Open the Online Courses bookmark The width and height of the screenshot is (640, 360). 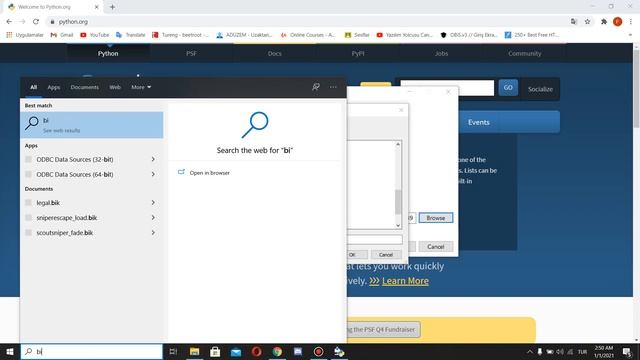(x=308, y=35)
